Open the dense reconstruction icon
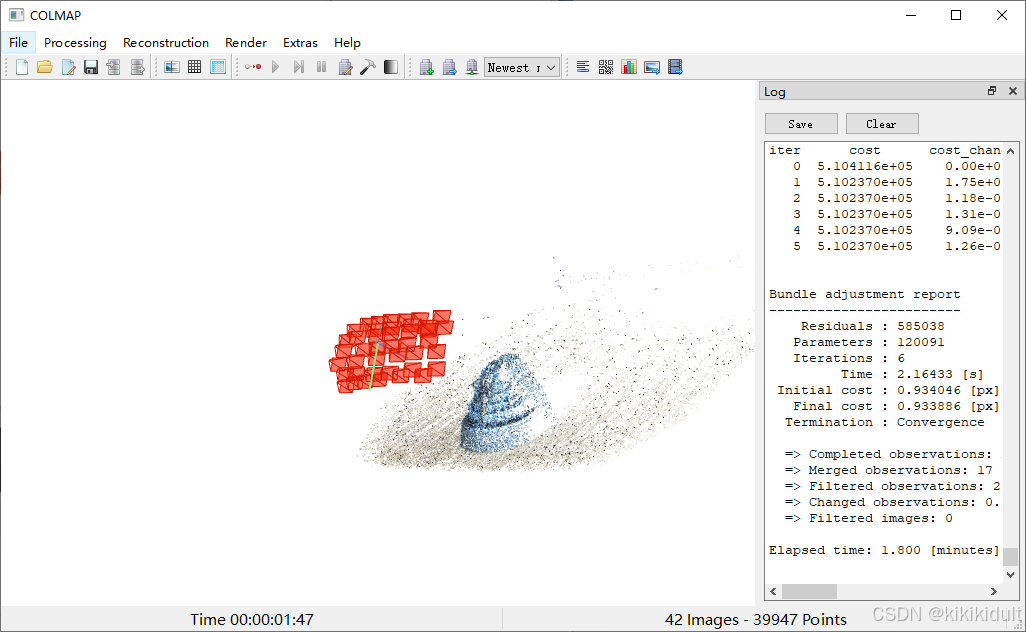Image resolution: width=1026 pixels, height=632 pixels. (x=391, y=67)
